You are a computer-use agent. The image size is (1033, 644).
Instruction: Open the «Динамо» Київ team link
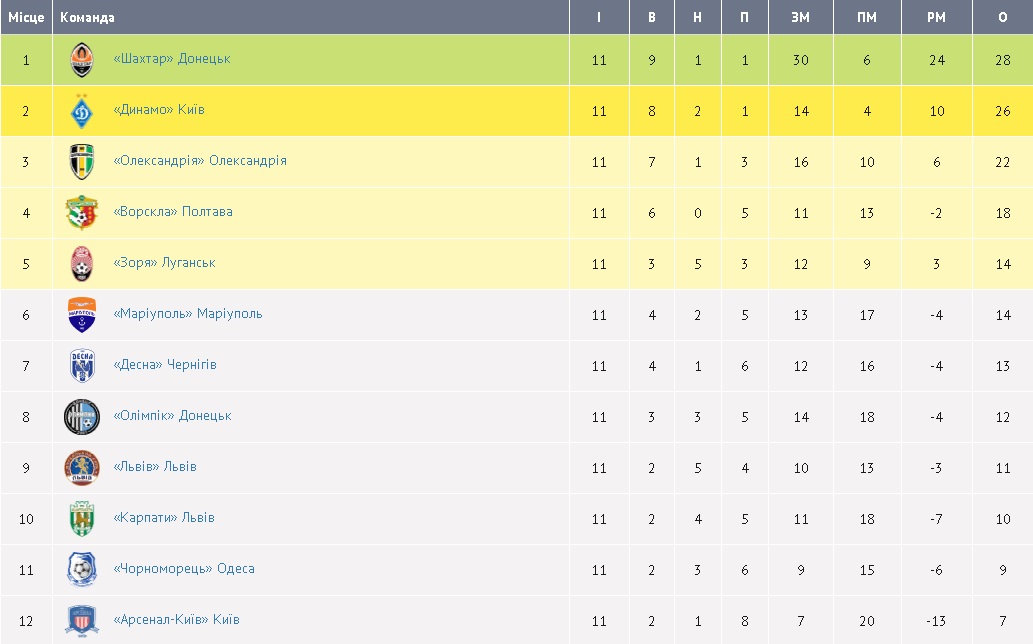[x=159, y=110]
